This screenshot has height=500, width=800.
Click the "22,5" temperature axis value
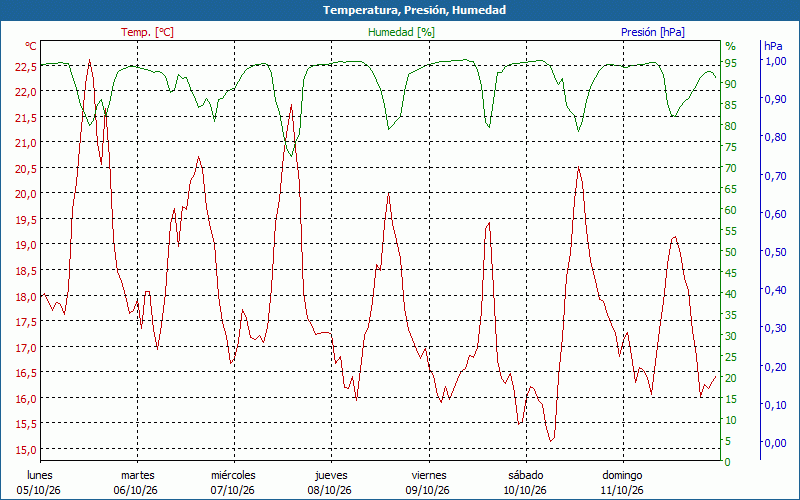click(x=27, y=66)
